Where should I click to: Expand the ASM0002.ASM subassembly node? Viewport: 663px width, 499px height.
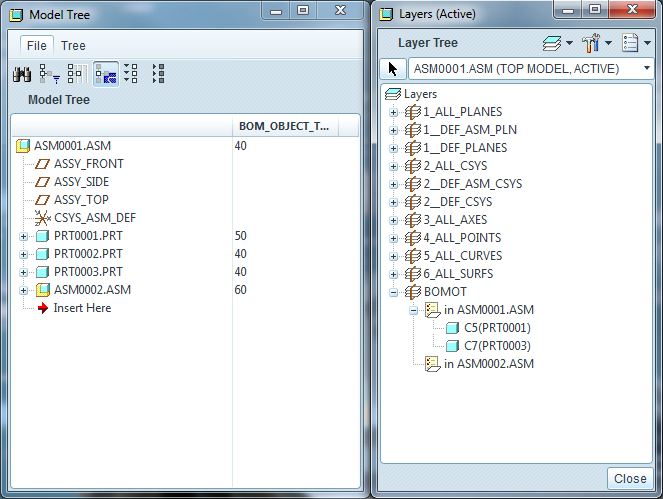pyautogui.click(x=24, y=291)
